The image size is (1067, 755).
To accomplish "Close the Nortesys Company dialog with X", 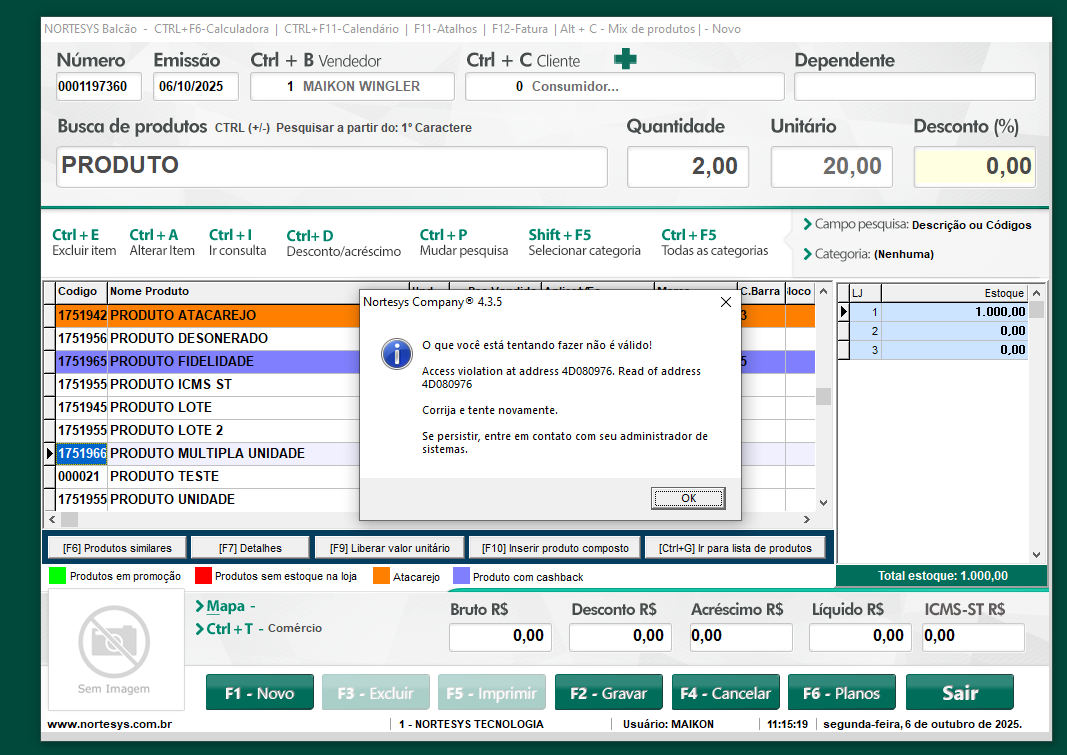I will 726,301.
